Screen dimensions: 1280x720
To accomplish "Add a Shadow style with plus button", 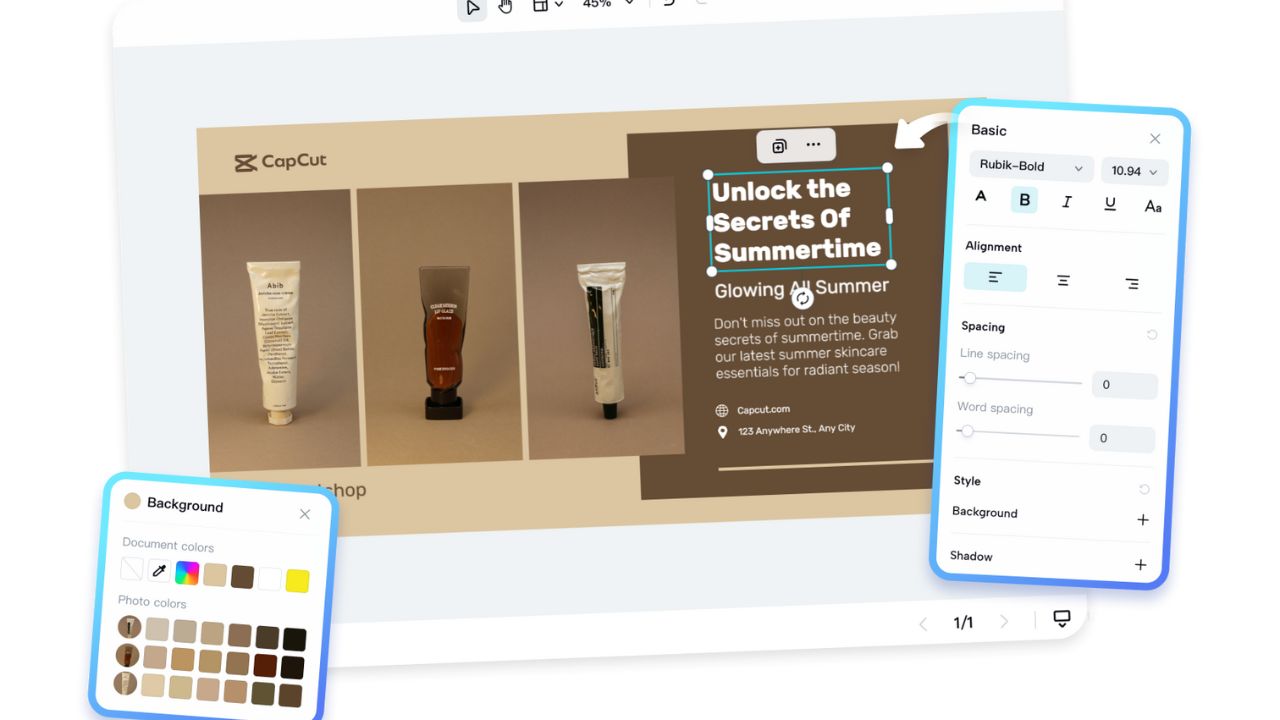I will (1140, 563).
